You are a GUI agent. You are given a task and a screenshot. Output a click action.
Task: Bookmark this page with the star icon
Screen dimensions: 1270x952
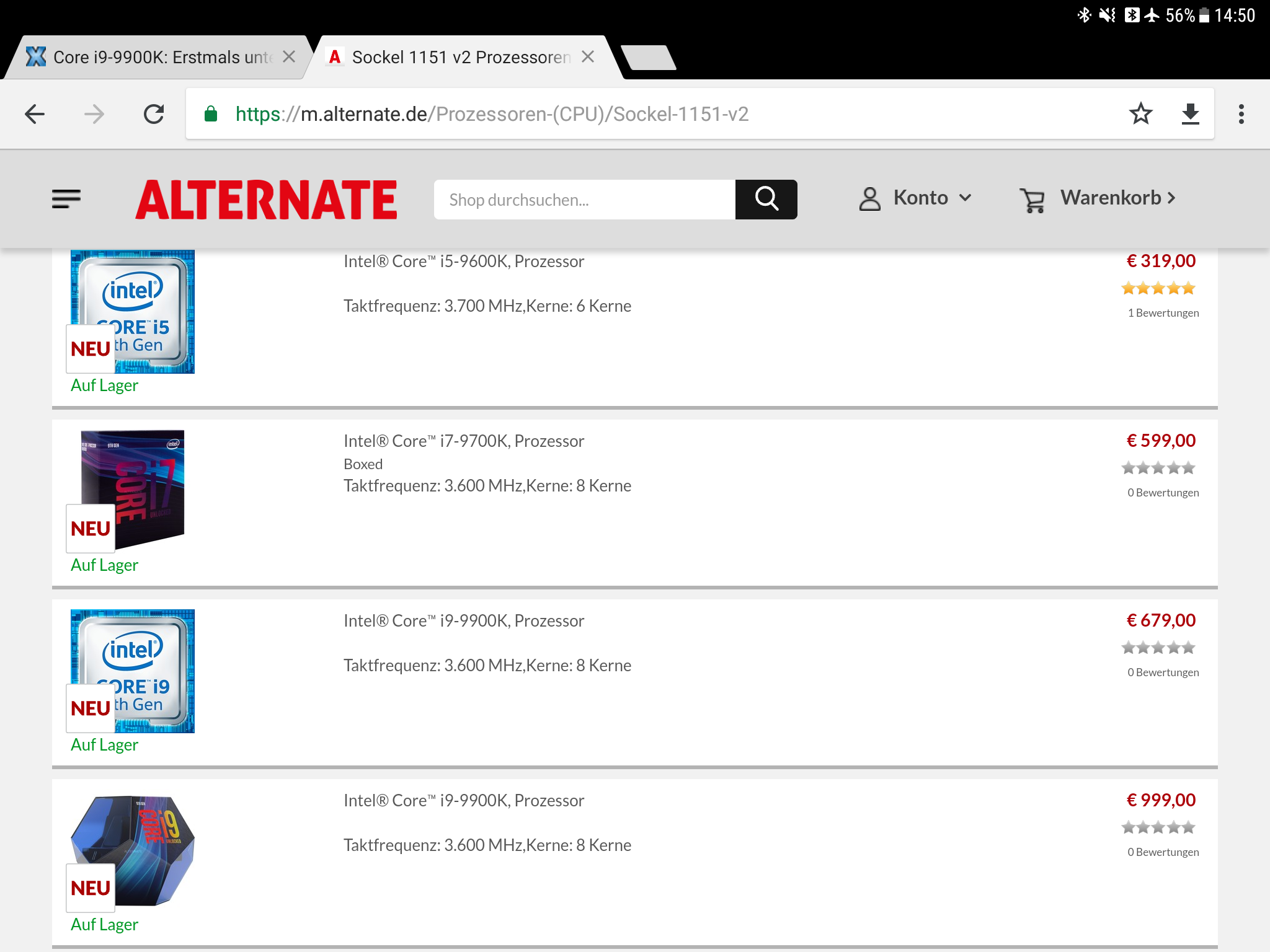[x=1140, y=114]
